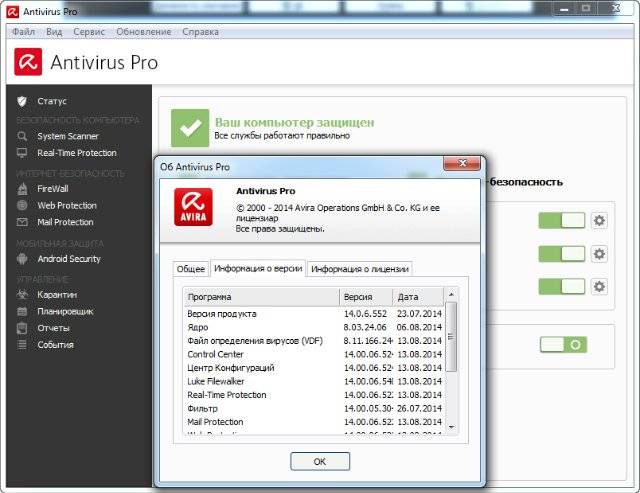Click the Real-Time Protection monitor icon

[x=22, y=153]
